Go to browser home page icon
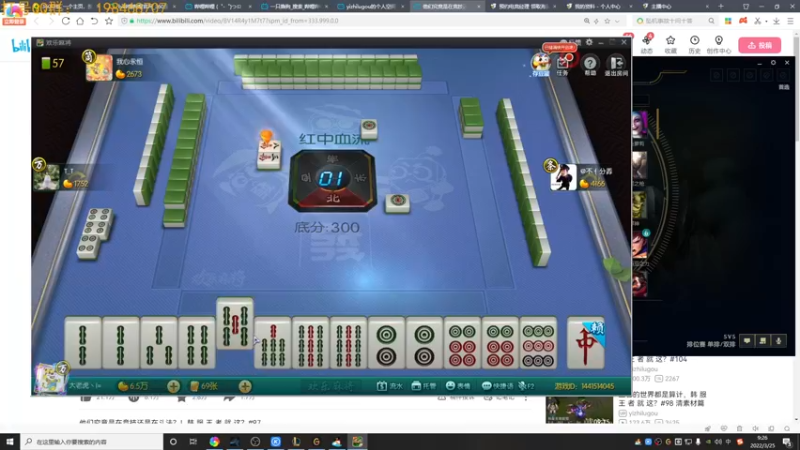The height and width of the screenshot is (450, 800). point(80,21)
